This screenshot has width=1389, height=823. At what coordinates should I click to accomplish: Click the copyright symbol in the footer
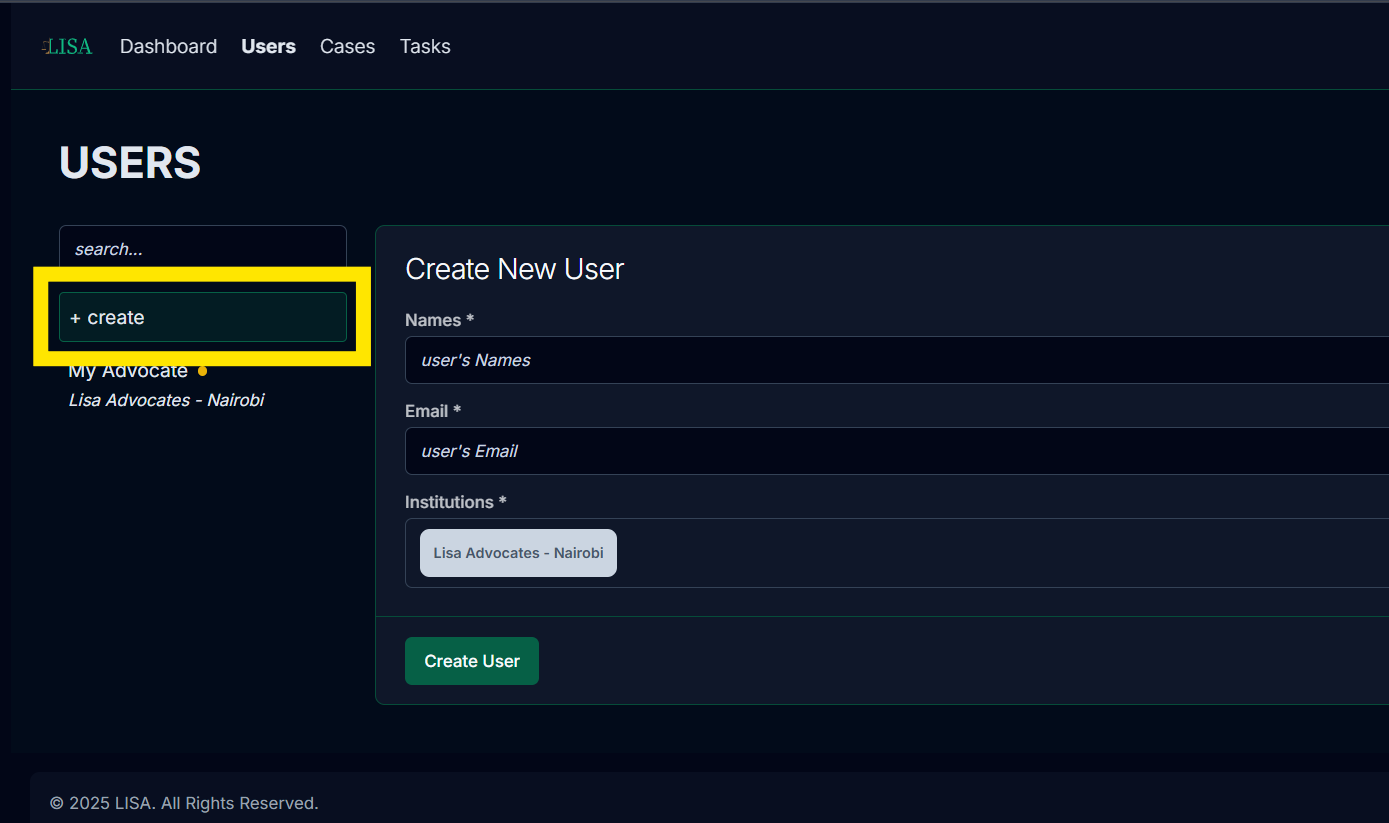point(60,802)
